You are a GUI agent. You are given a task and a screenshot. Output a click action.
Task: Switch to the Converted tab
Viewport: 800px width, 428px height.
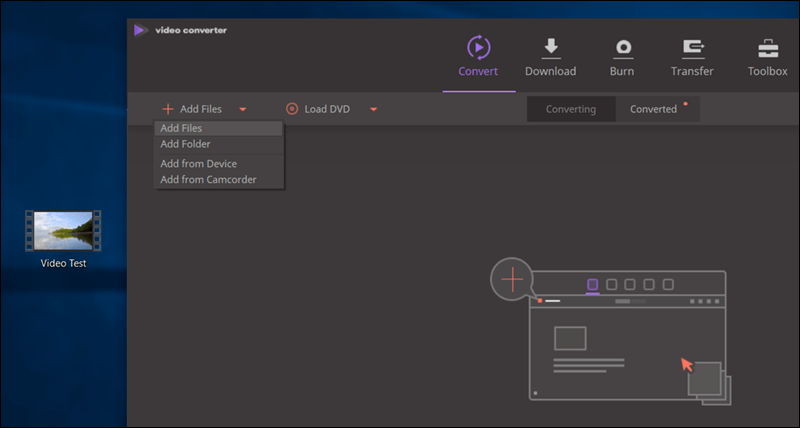657,109
